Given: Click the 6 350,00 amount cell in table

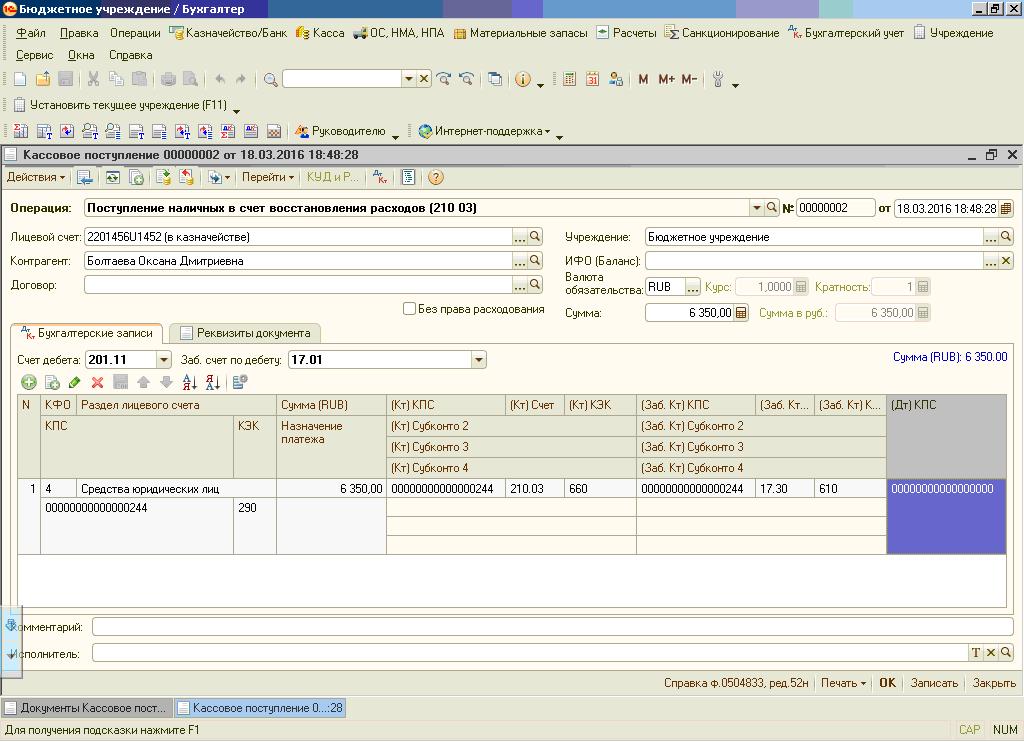Looking at the screenshot, I should (x=331, y=489).
